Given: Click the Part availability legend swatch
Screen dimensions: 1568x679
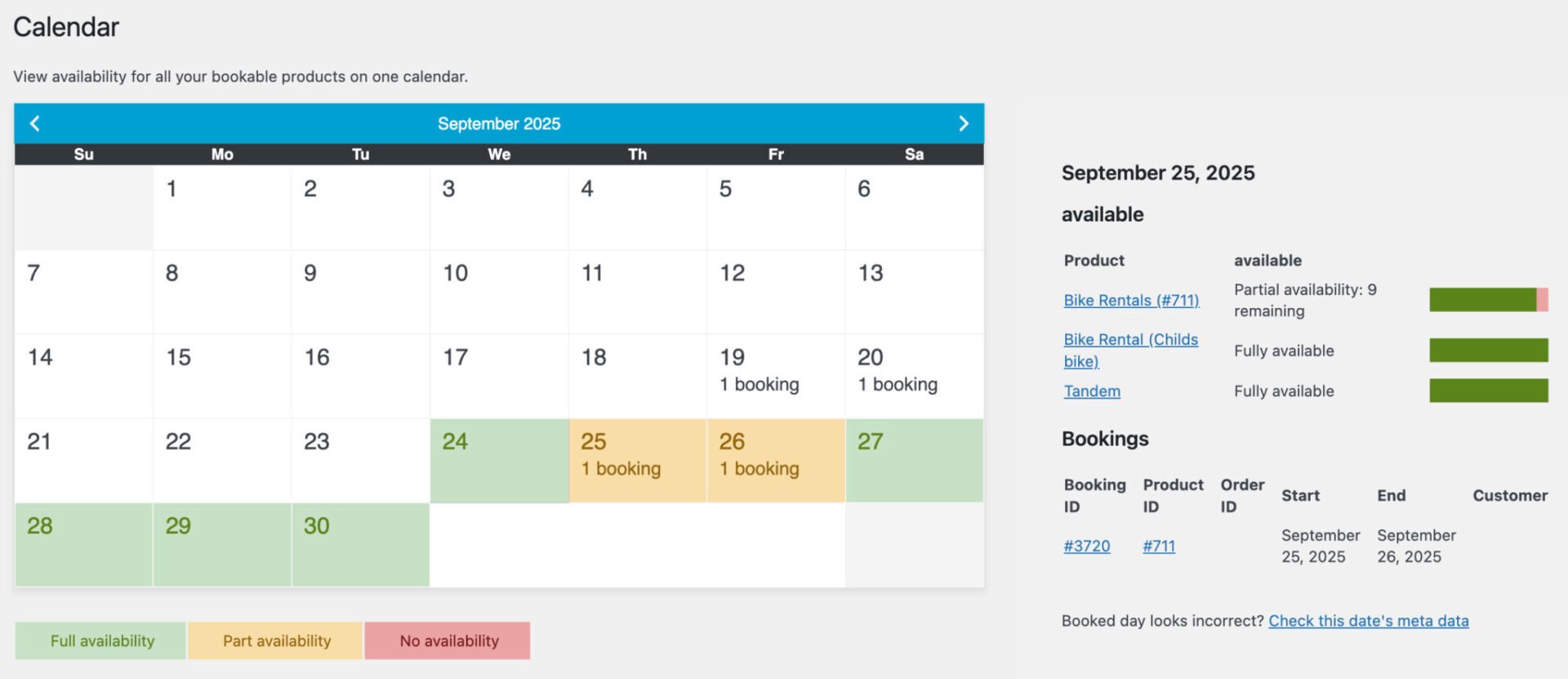Looking at the screenshot, I should click(x=275, y=641).
